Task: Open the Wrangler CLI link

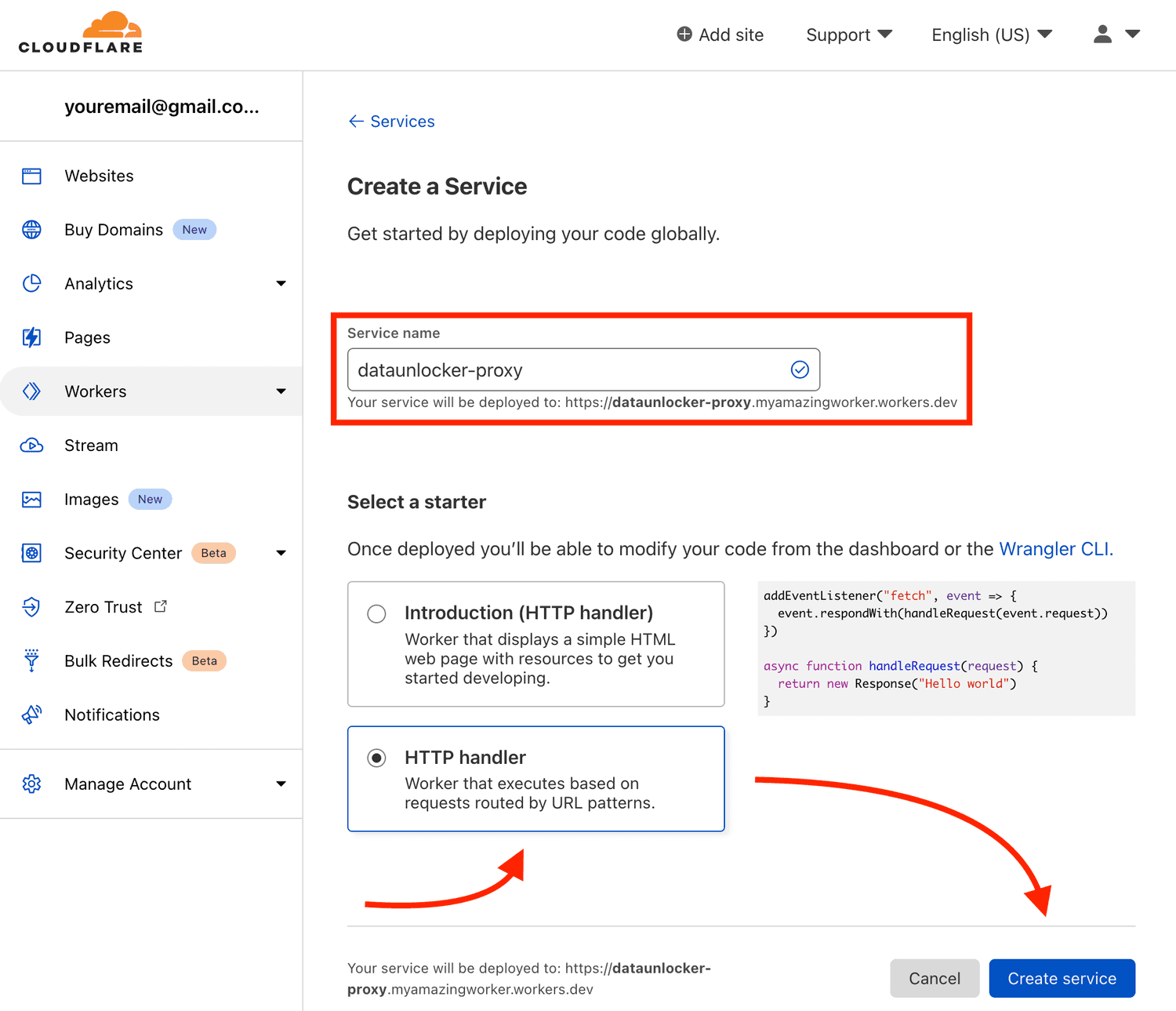Action: pos(1054,549)
